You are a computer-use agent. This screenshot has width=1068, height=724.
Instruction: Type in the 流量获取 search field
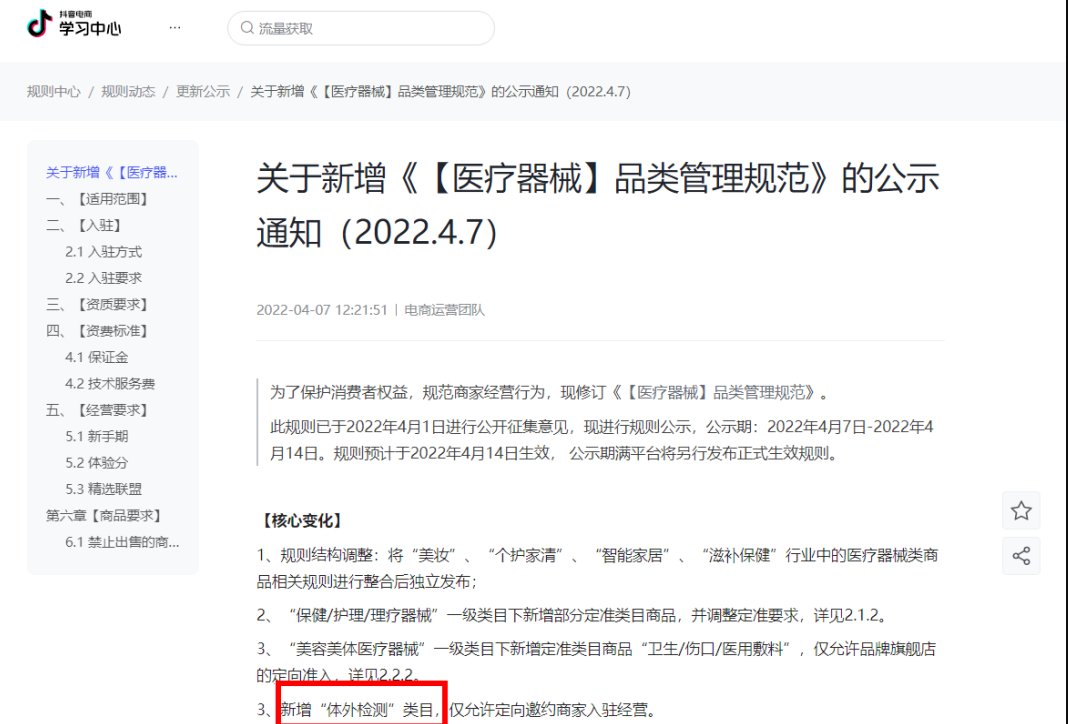[370, 29]
